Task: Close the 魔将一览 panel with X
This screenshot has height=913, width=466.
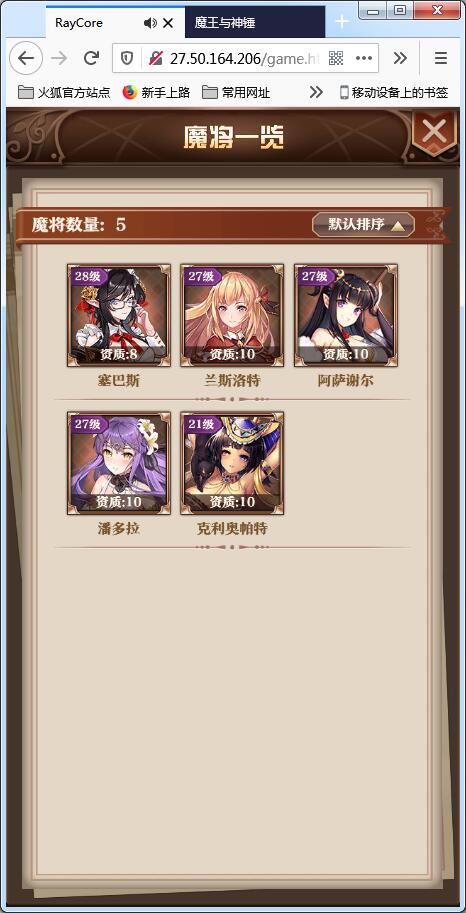Action: [434, 133]
